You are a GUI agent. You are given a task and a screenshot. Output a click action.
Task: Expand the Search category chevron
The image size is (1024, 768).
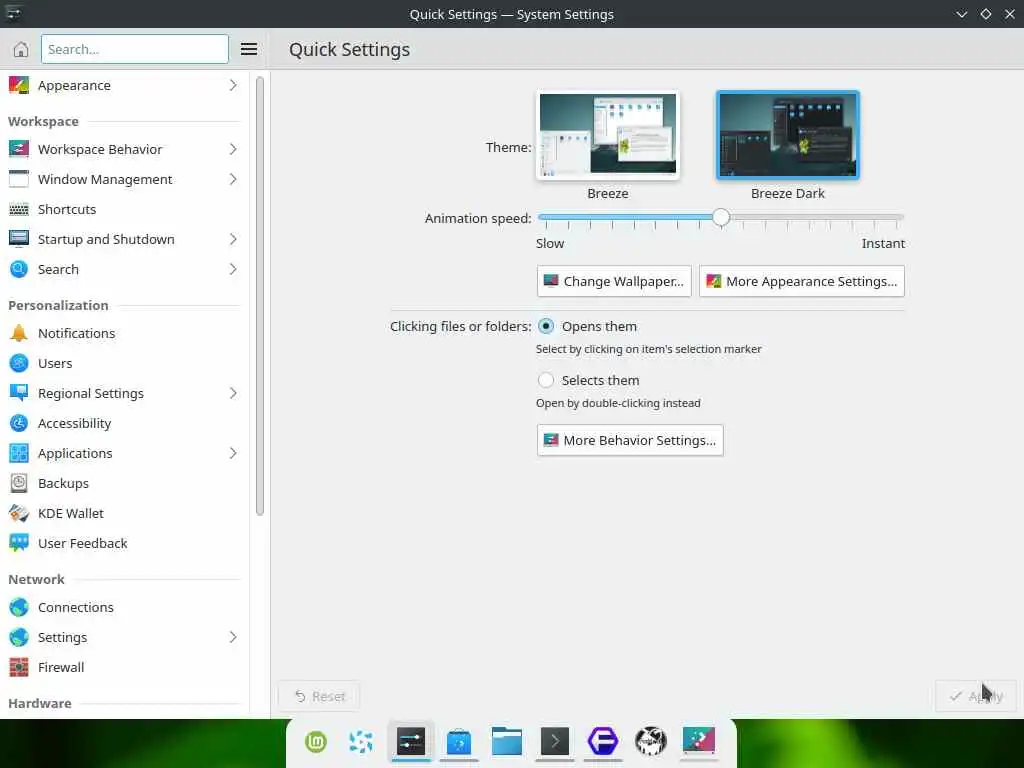233,269
